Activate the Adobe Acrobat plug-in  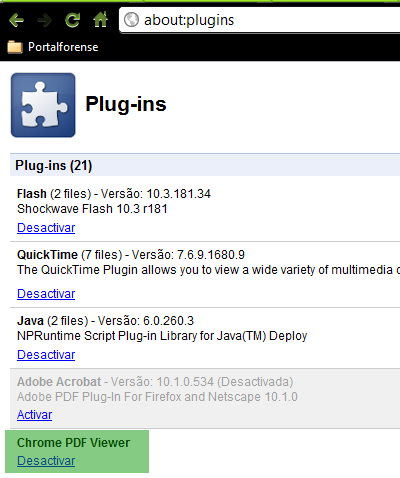[35, 415]
